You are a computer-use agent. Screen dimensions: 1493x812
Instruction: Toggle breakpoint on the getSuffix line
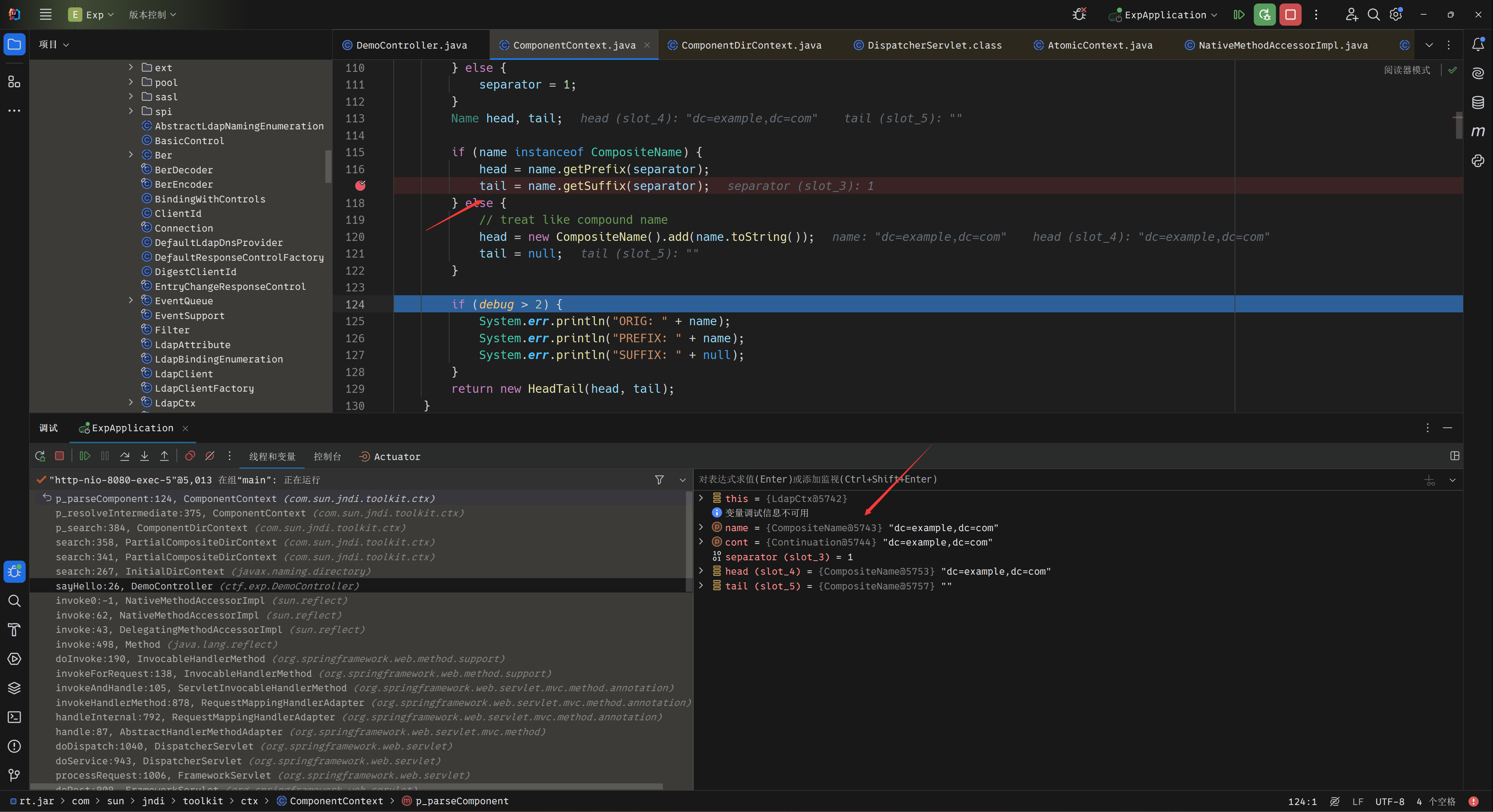pyautogui.click(x=360, y=185)
